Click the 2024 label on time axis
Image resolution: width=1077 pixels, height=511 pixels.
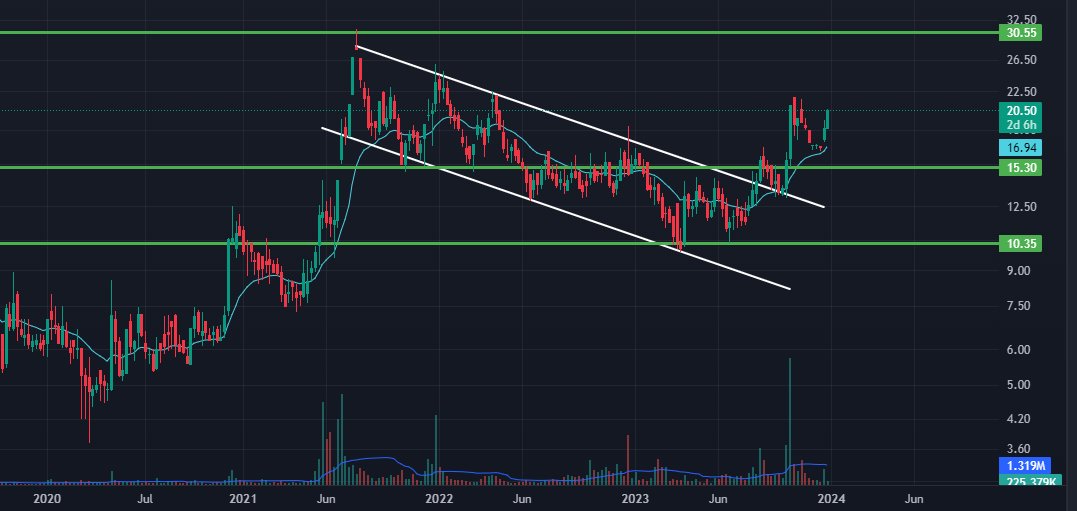pyautogui.click(x=831, y=497)
